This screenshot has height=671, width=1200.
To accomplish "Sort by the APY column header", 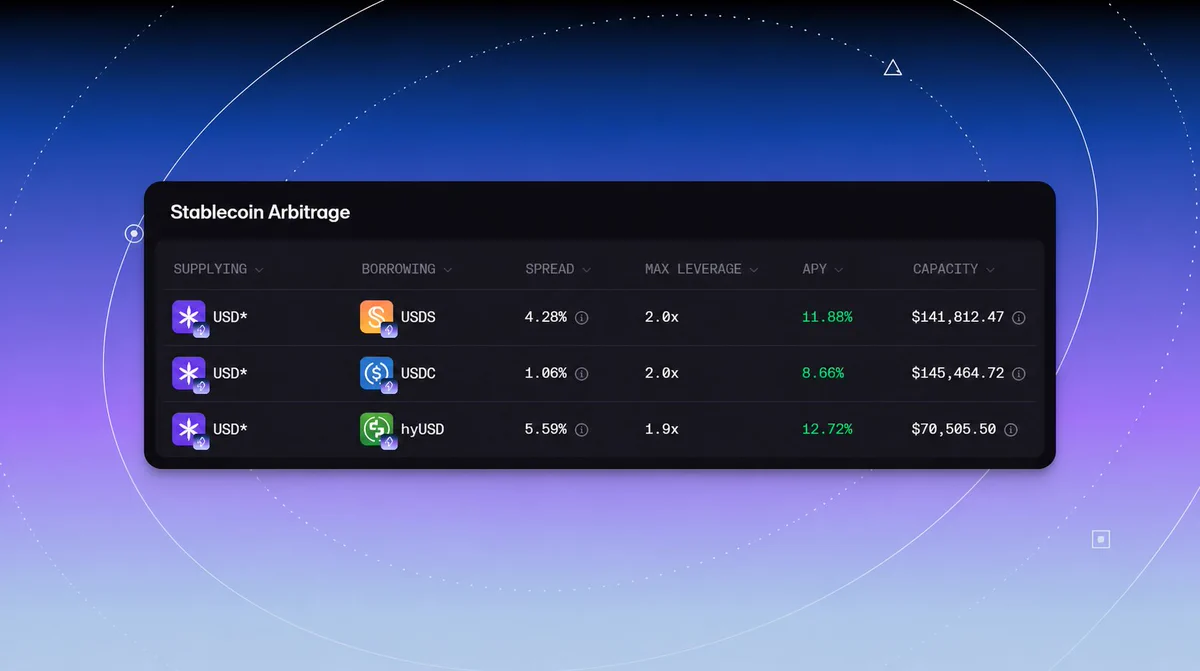I will tap(823, 269).
